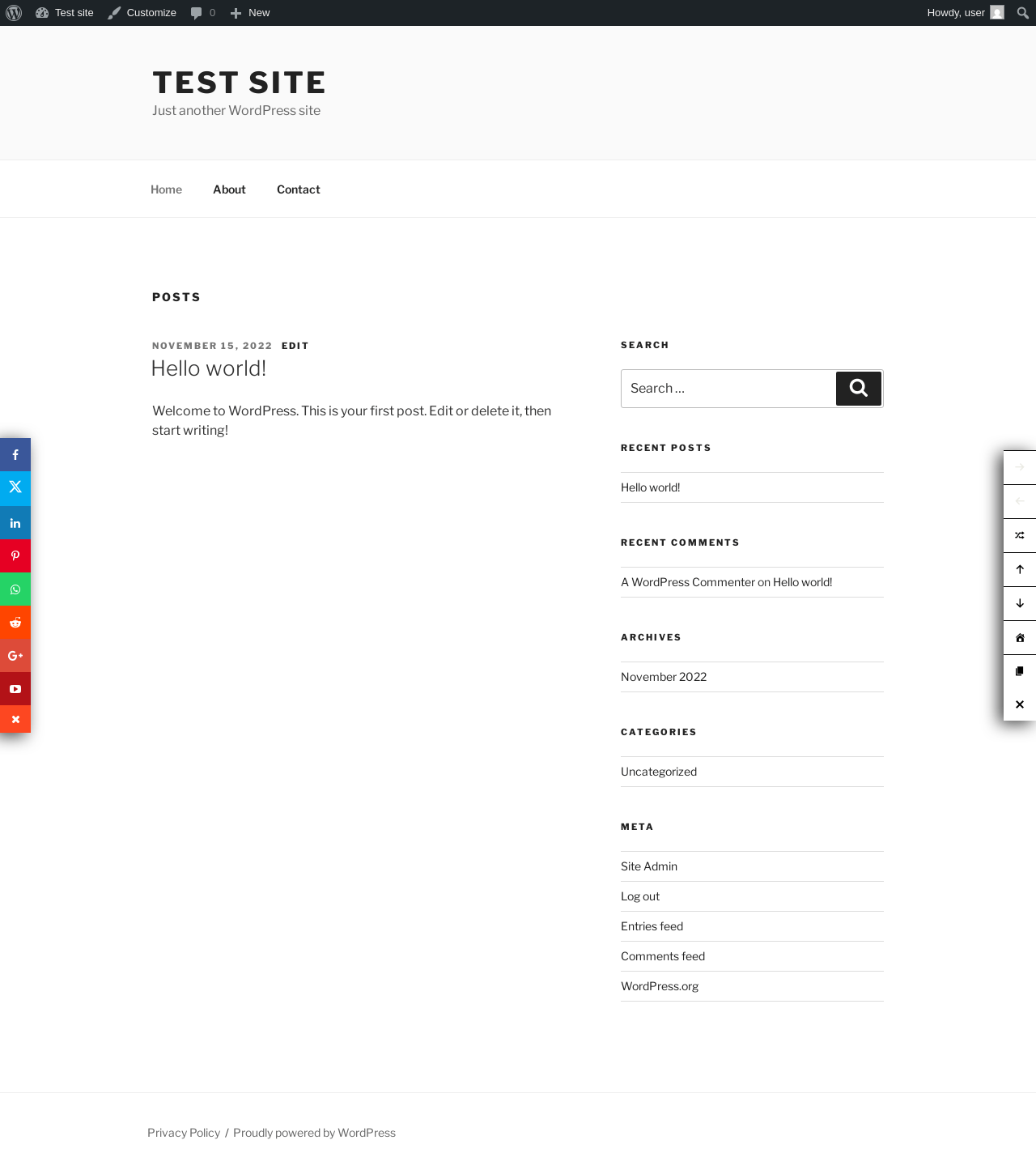Image resolution: width=1036 pixels, height=1170 pixels.
Task: Click the X (Twitter) share icon
Action: point(15,488)
